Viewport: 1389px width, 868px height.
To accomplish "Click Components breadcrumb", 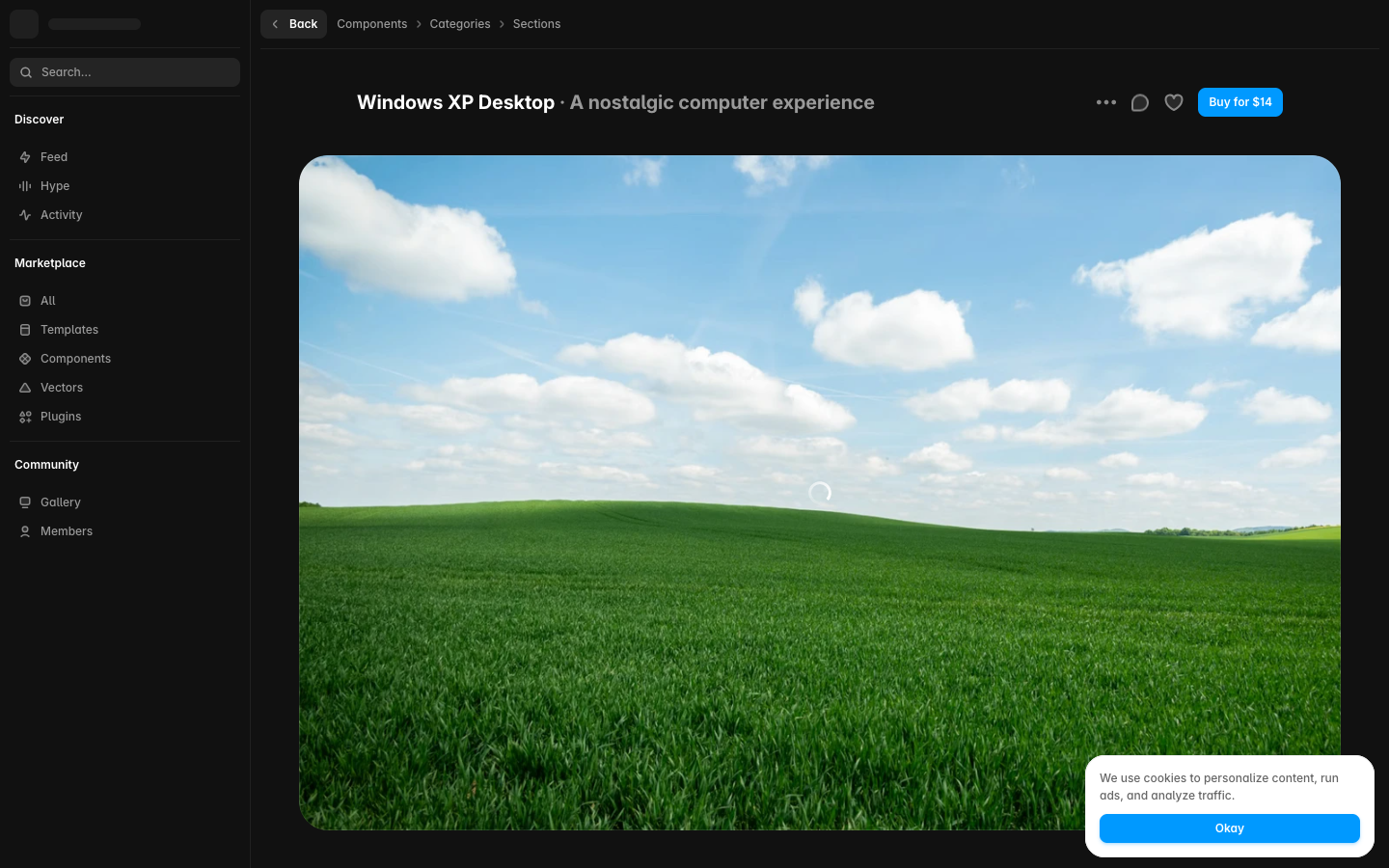I will [371, 24].
